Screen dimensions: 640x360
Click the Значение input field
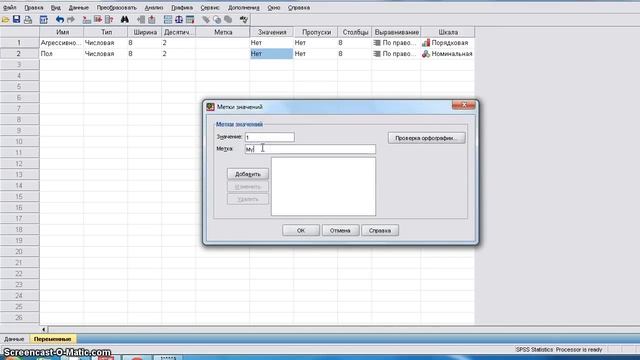(x=269, y=137)
